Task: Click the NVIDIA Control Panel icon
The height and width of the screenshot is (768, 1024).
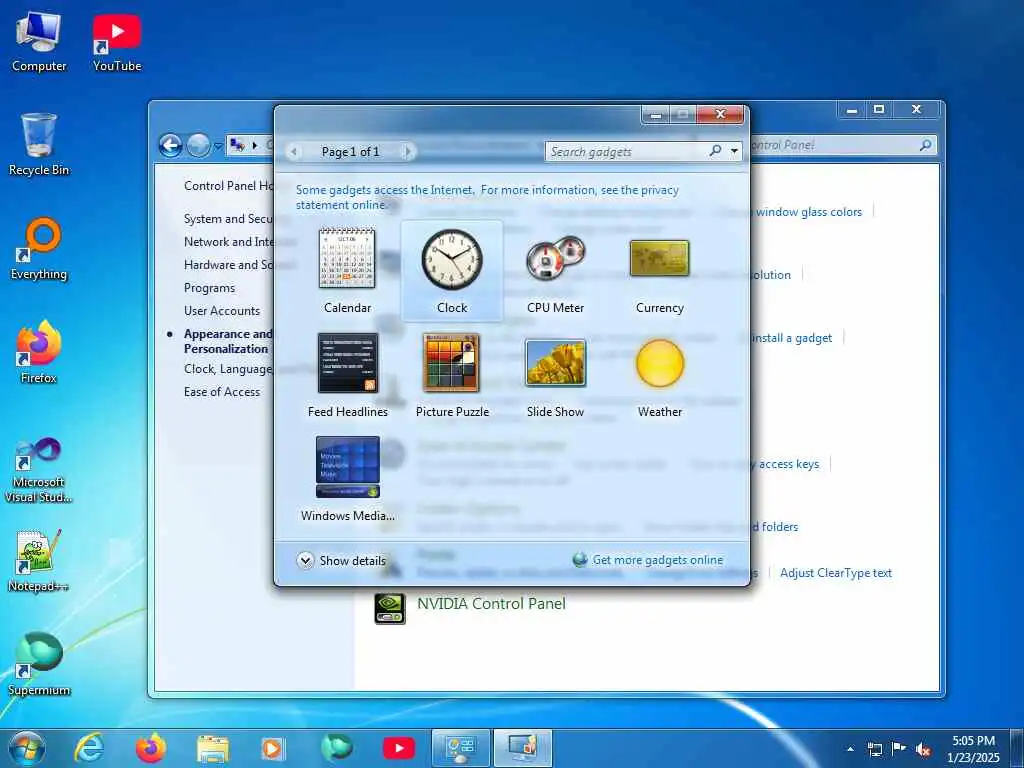Action: 390,609
